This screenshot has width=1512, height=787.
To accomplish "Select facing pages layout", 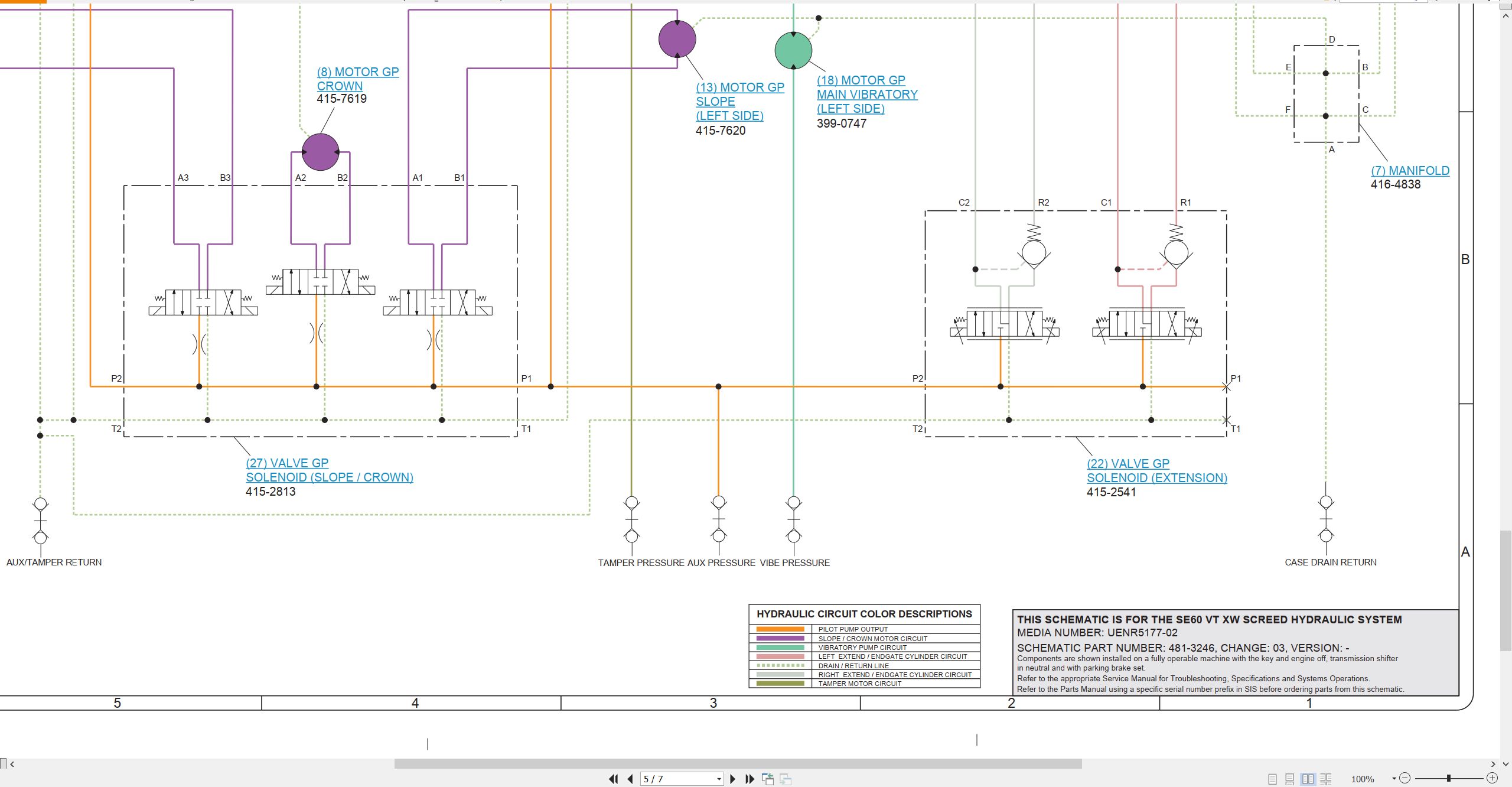I will tap(1308, 779).
